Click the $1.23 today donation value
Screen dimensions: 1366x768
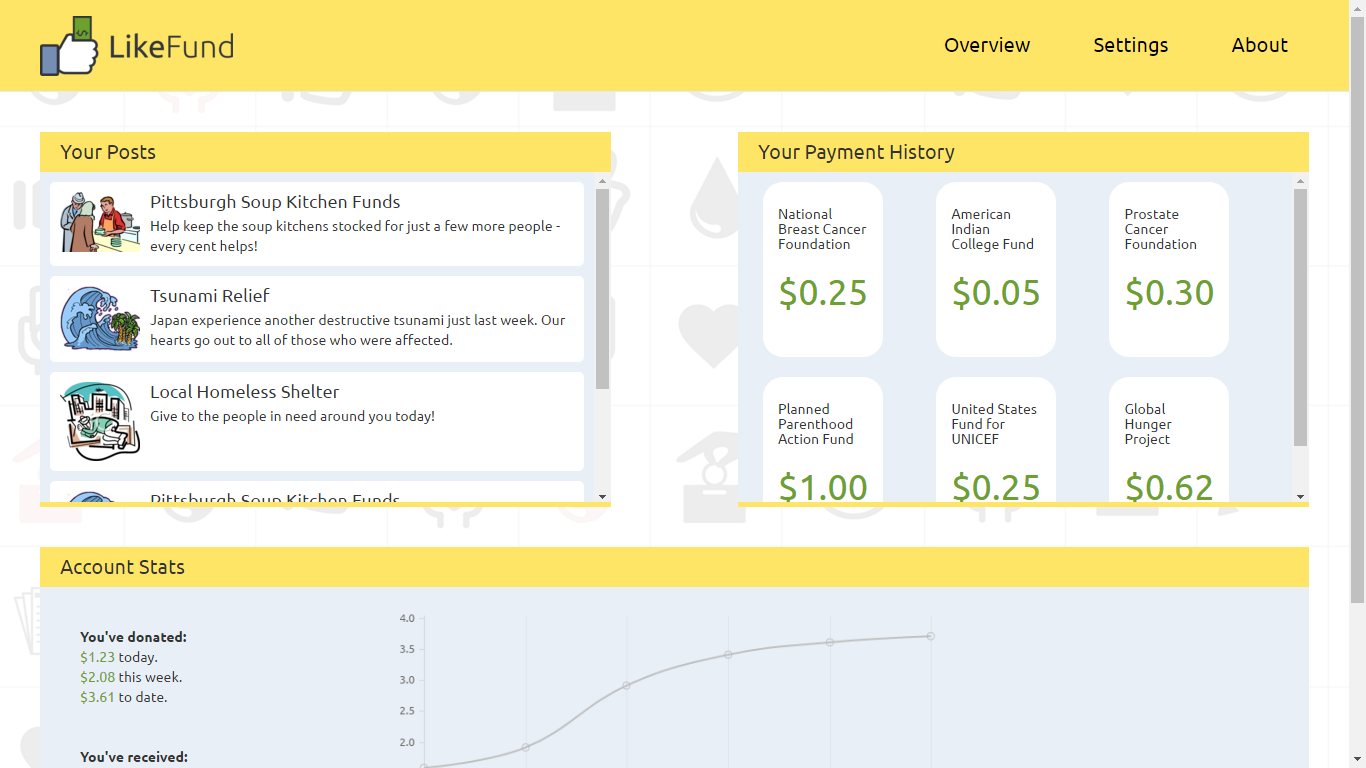[97, 657]
